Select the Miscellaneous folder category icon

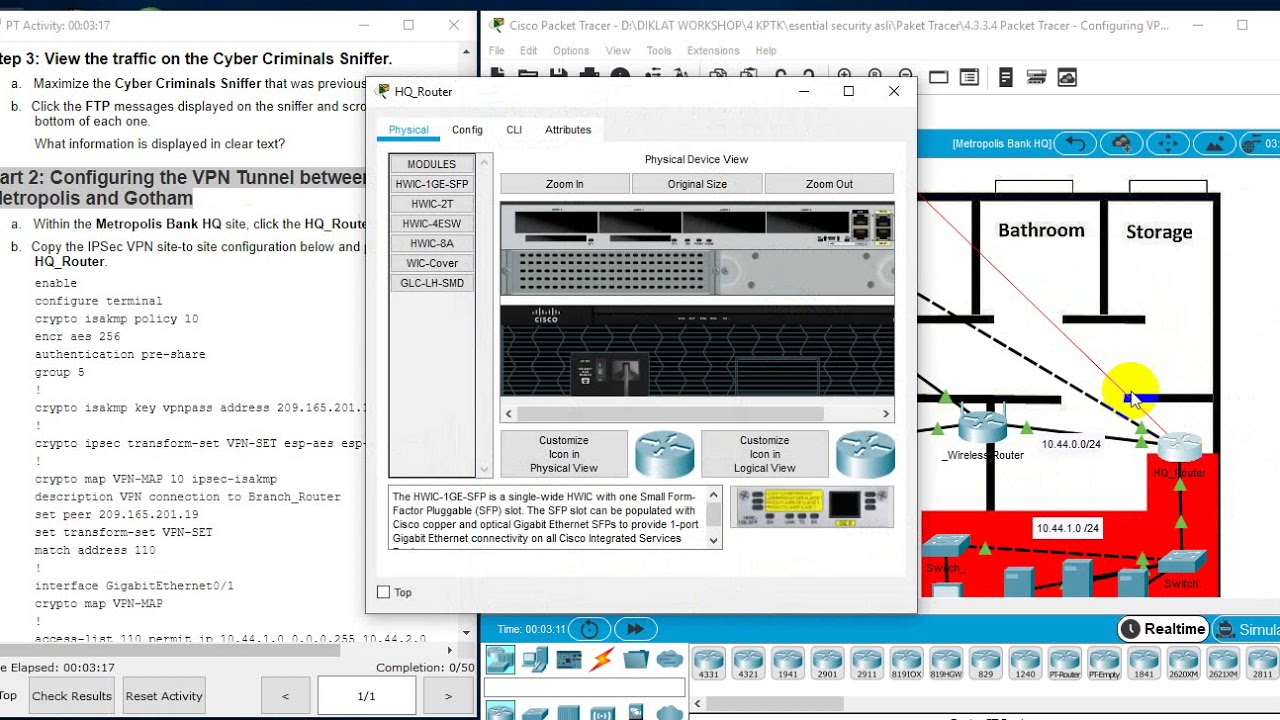click(x=636, y=659)
